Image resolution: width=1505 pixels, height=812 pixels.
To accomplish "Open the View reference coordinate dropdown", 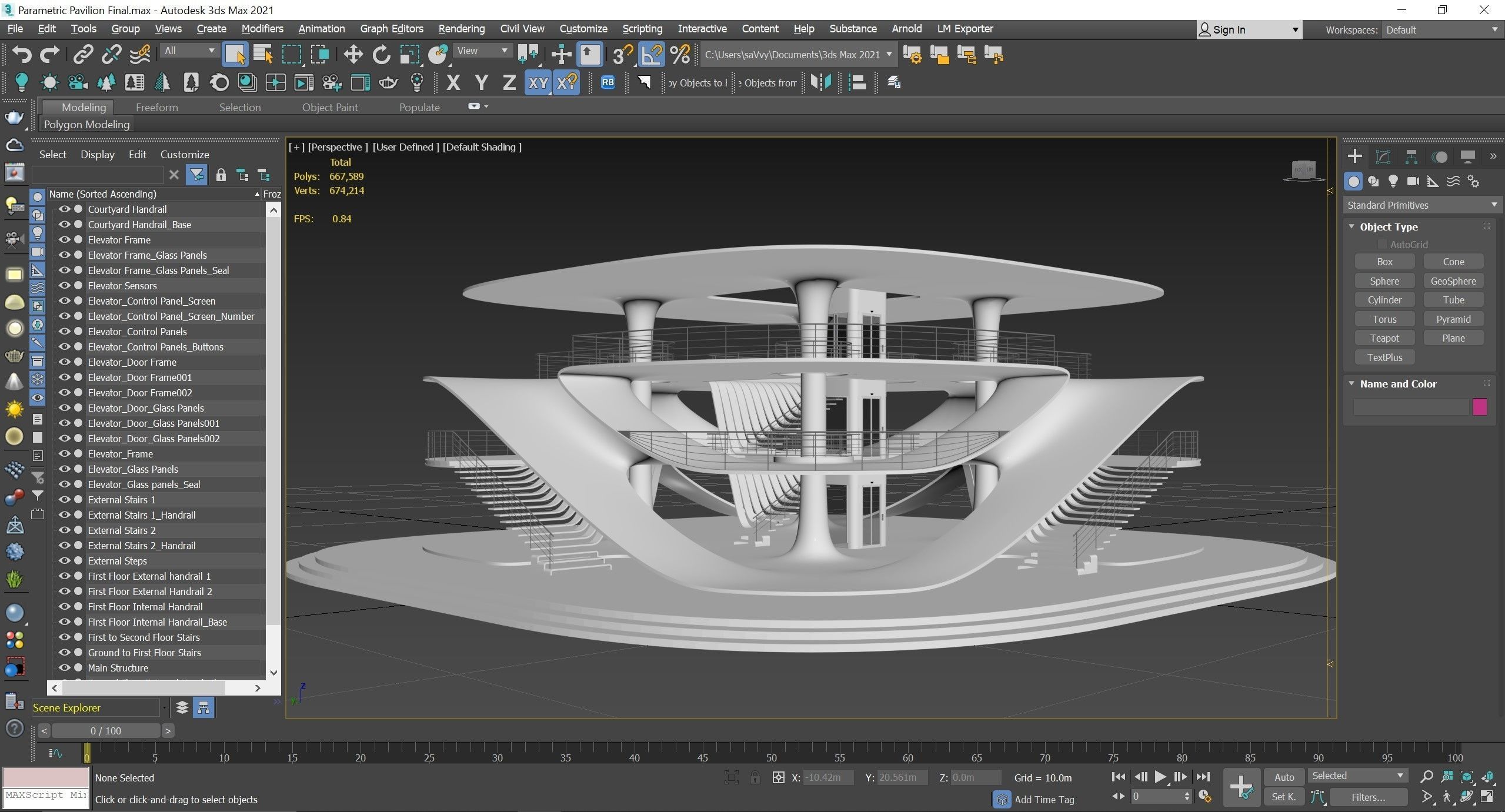I will point(482,51).
